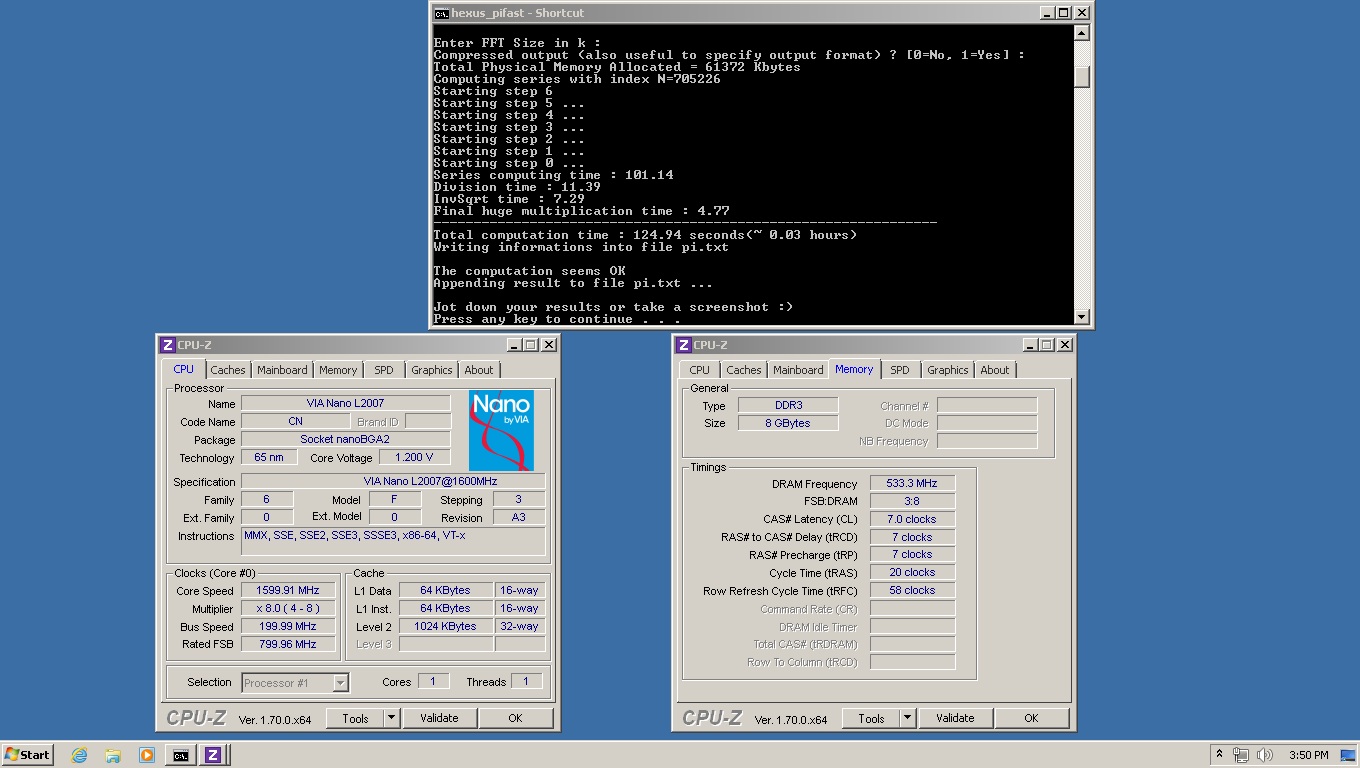Click the VIA Nano processor logo
The image size is (1360, 768).
(x=501, y=430)
